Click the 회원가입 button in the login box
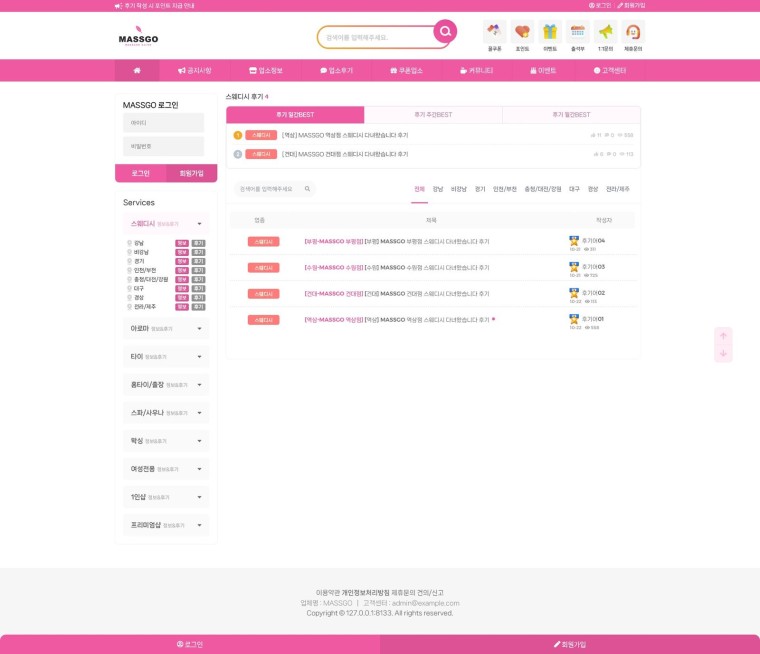Screen dimensions: 760x654 pos(191,173)
